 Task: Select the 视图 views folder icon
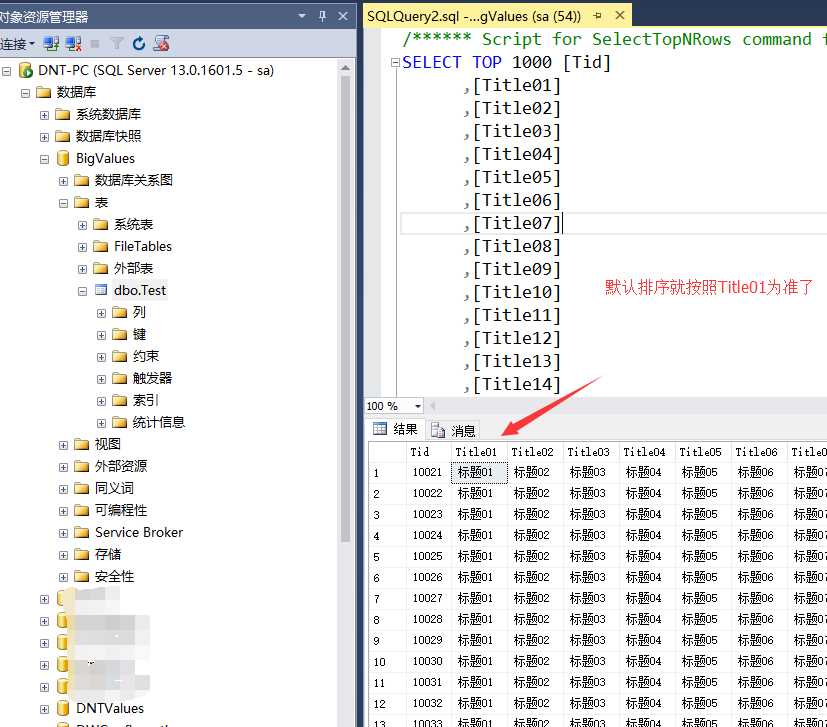82,445
